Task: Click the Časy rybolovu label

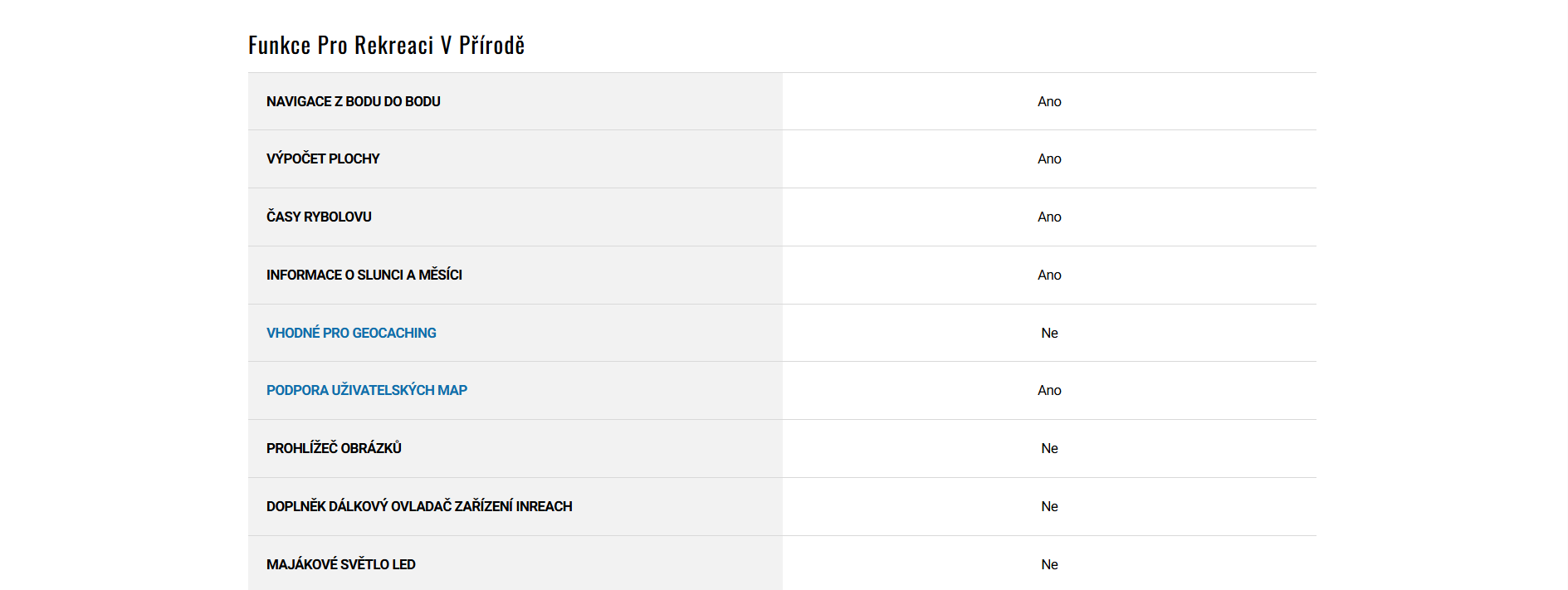Action: tap(319, 217)
